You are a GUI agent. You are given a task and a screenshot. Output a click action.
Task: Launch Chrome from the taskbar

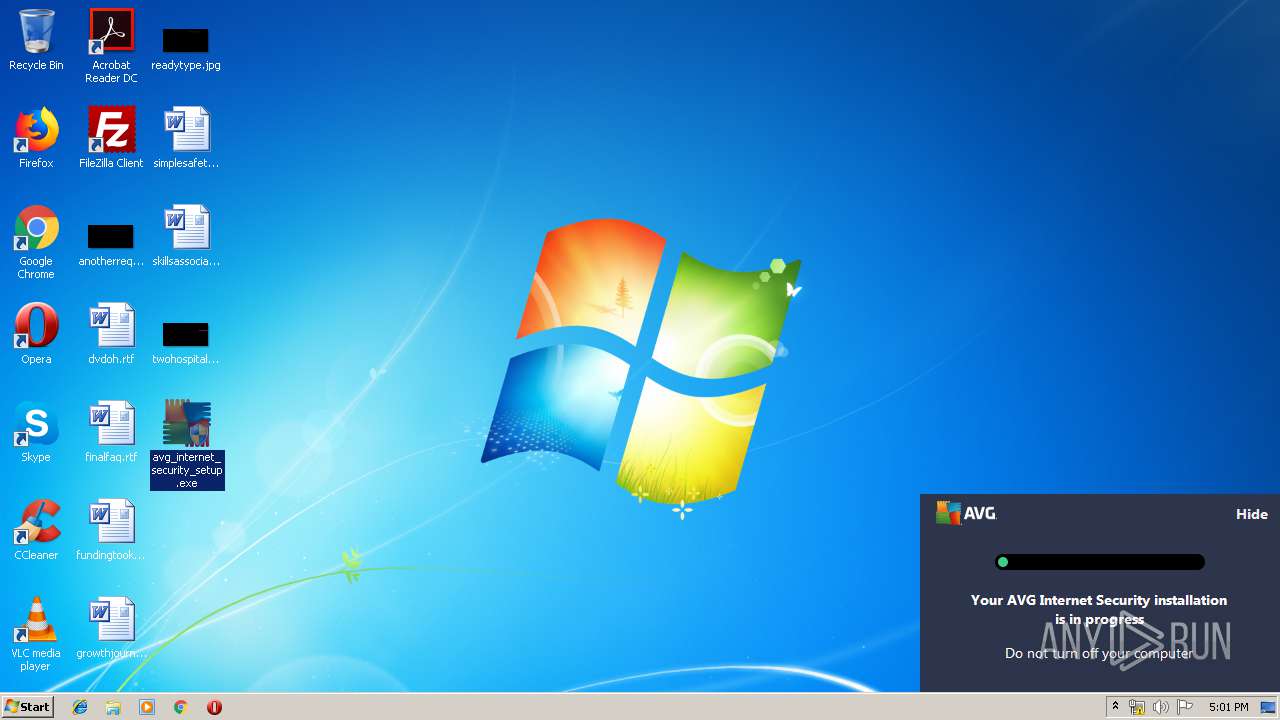(181, 707)
